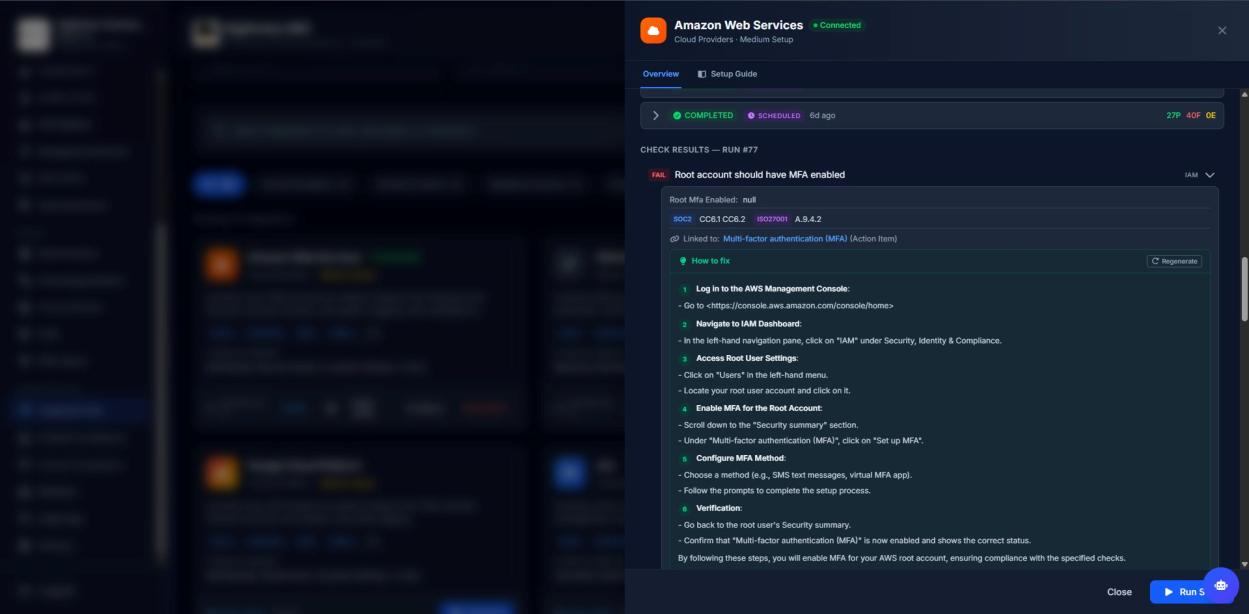Click the 'CHECK RESULTS — RUN #77' heading
This screenshot has width=1249, height=614.
700,150
